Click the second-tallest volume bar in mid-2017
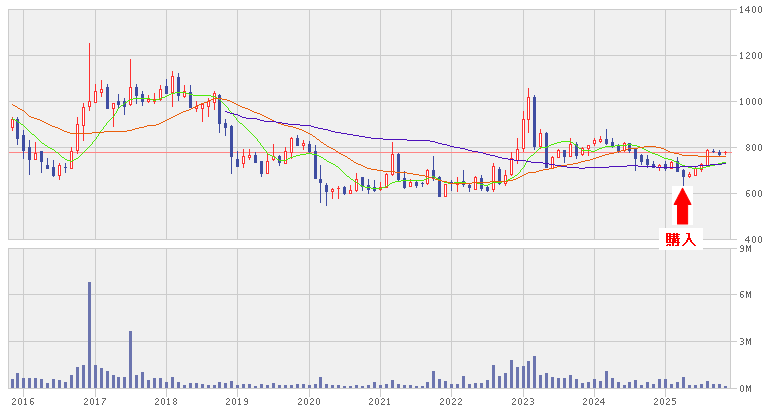The height and width of the screenshot is (408, 766). [x=130, y=360]
